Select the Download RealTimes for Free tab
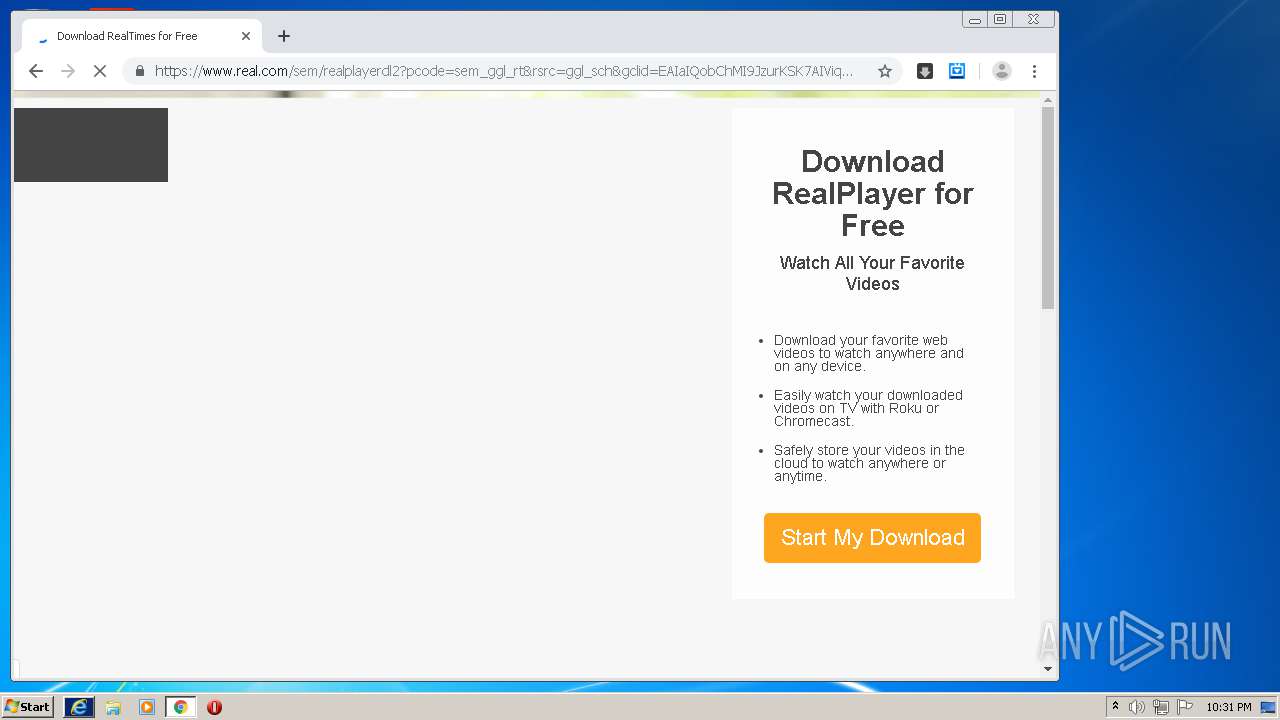The image size is (1280, 720). click(142, 36)
